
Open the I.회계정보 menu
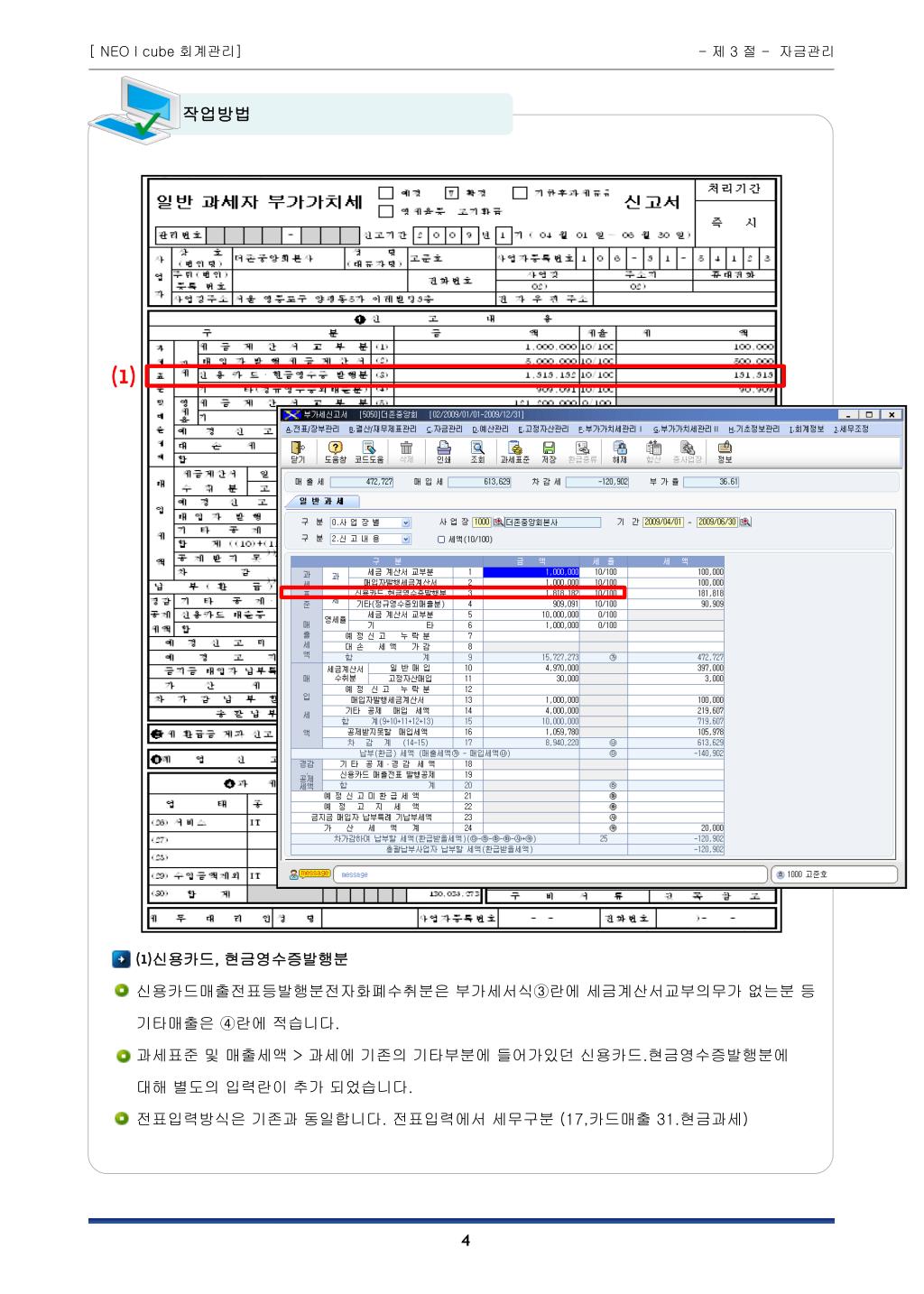point(806,430)
